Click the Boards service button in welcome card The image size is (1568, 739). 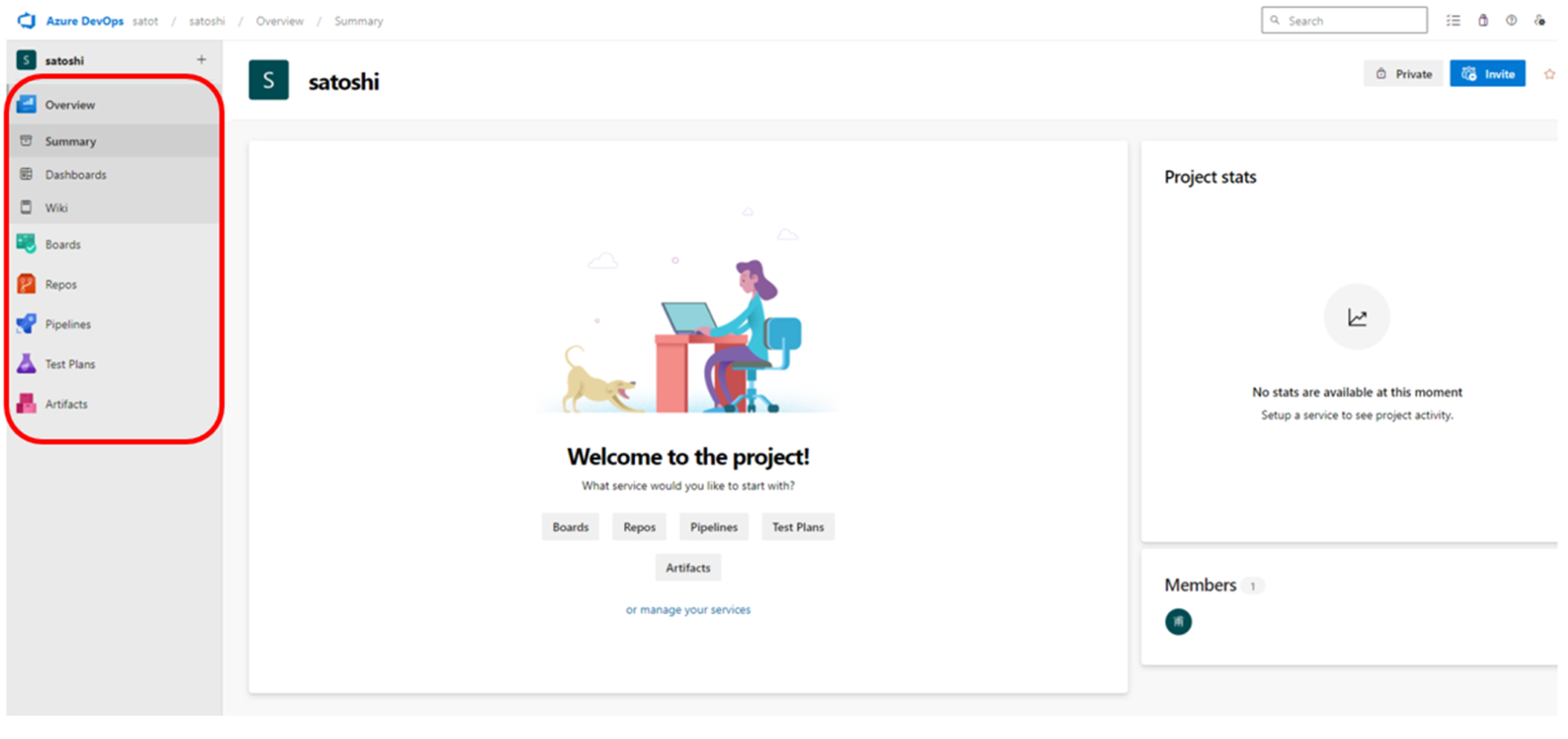(570, 526)
